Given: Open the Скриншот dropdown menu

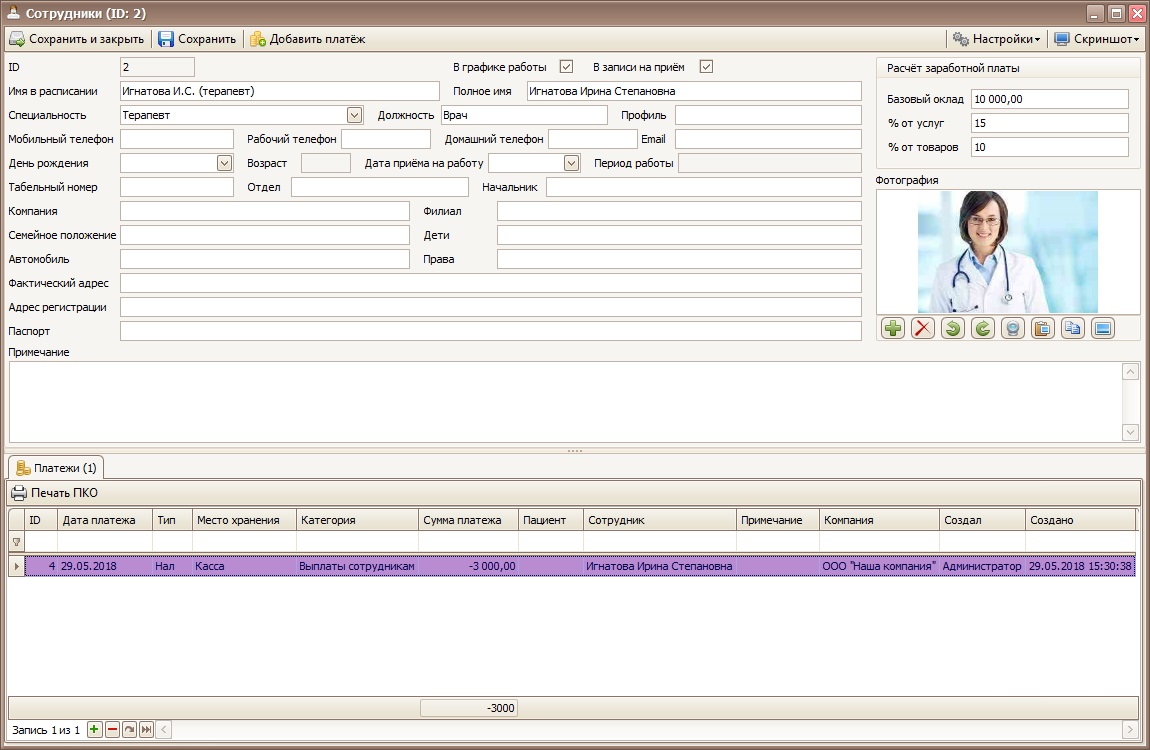Looking at the screenshot, I should coord(1096,39).
